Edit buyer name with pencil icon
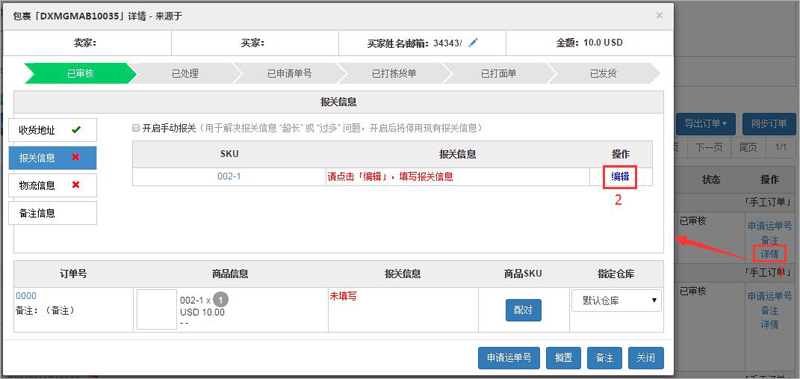Screen dimensions: 800x379 click(473, 43)
